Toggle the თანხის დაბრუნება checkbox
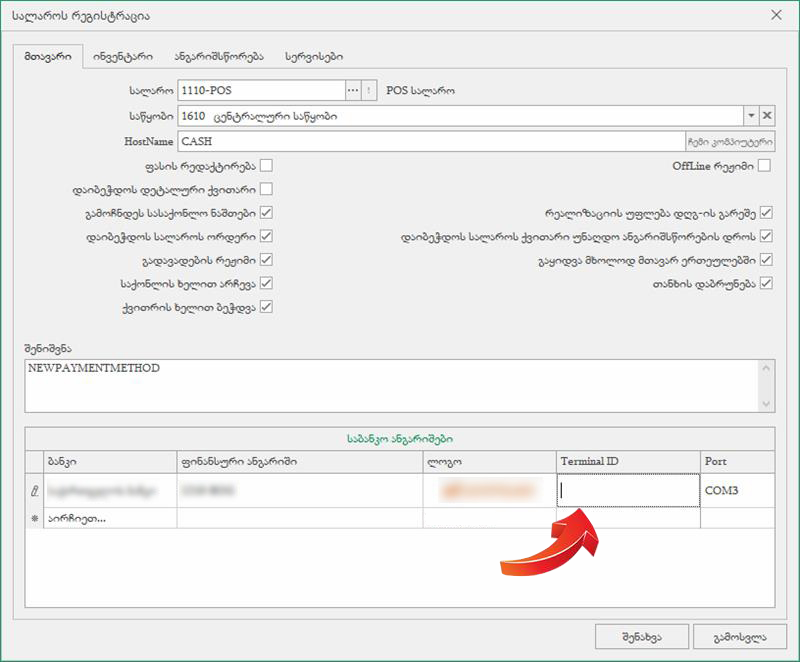Viewport: 800px width, 662px height. [x=766, y=283]
